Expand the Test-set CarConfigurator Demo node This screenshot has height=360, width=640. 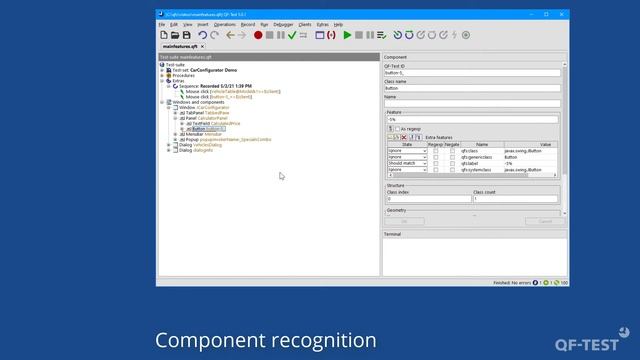click(x=162, y=70)
